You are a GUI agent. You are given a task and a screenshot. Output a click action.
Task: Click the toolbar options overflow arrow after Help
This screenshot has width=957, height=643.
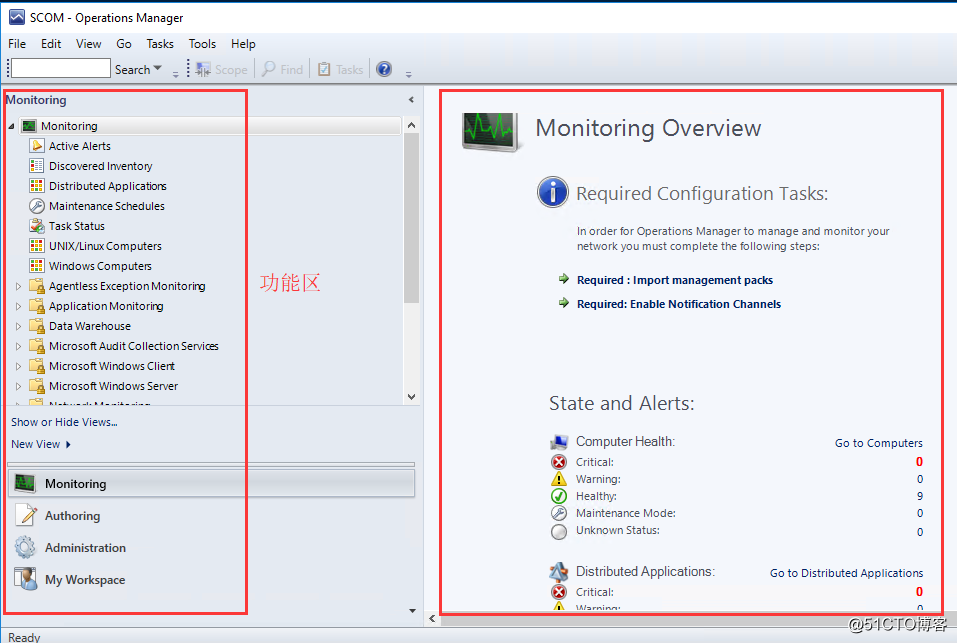pos(408,74)
